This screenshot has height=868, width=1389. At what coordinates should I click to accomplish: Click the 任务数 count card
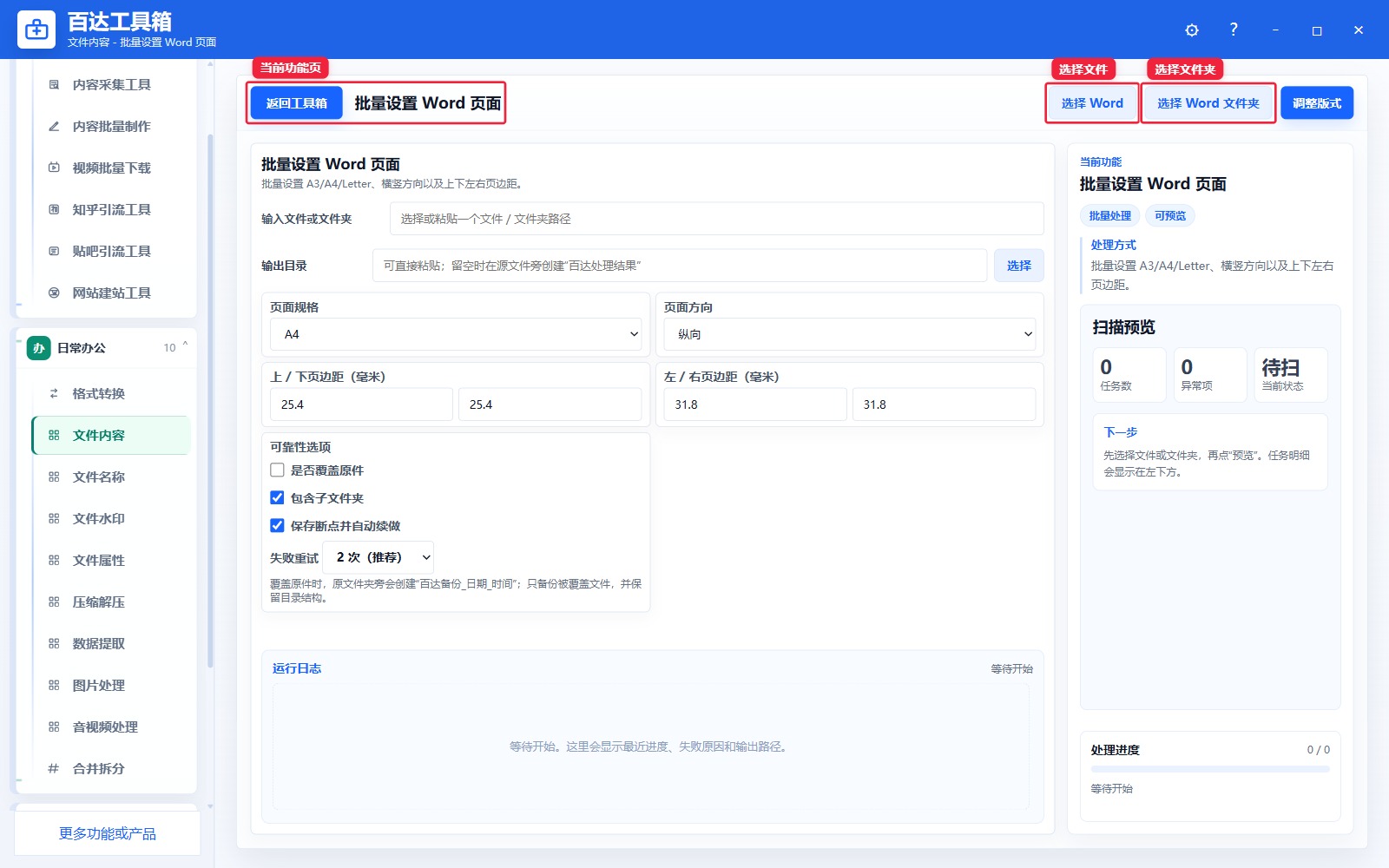pyautogui.click(x=1129, y=375)
